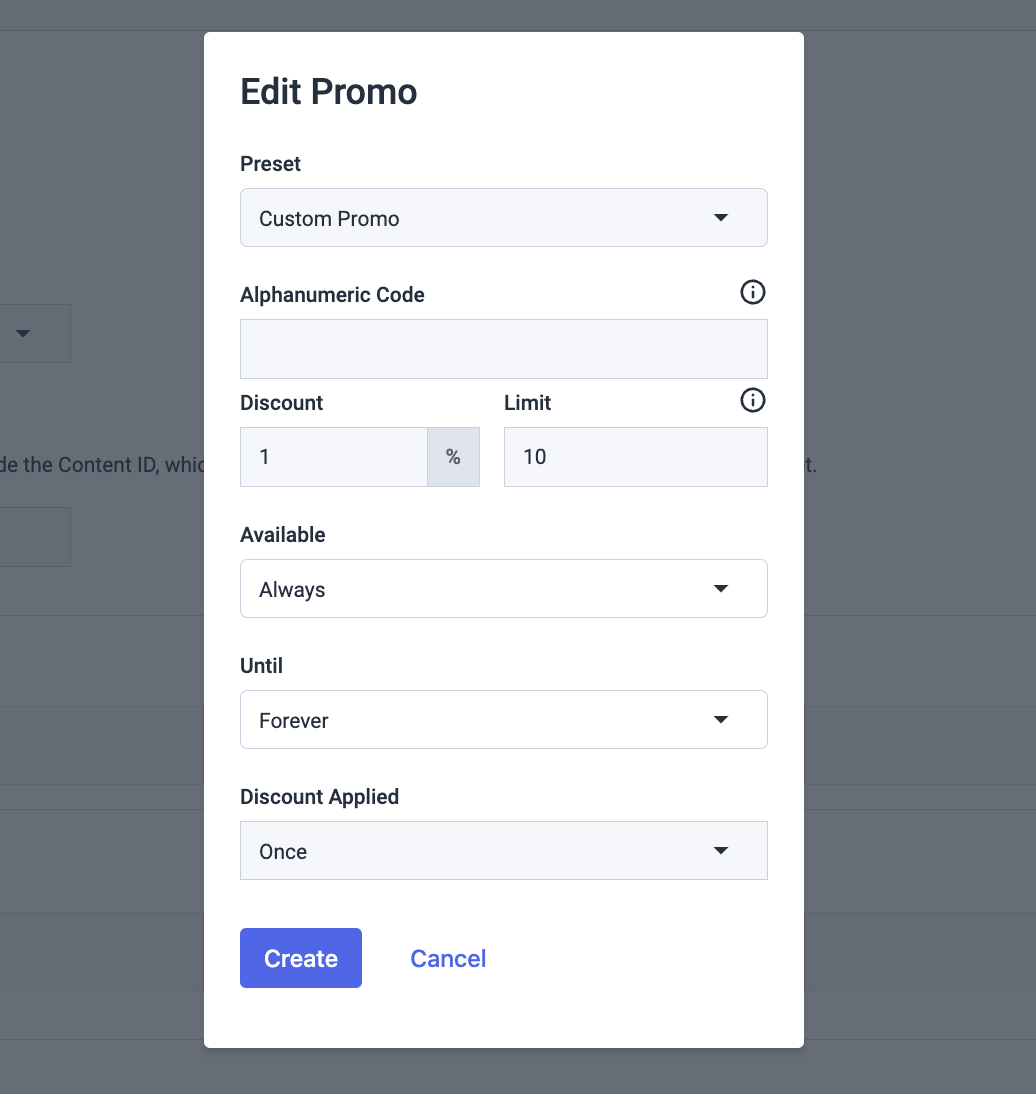Click into the Limit value field
Screen dimensions: 1036x1094
click(636, 457)
